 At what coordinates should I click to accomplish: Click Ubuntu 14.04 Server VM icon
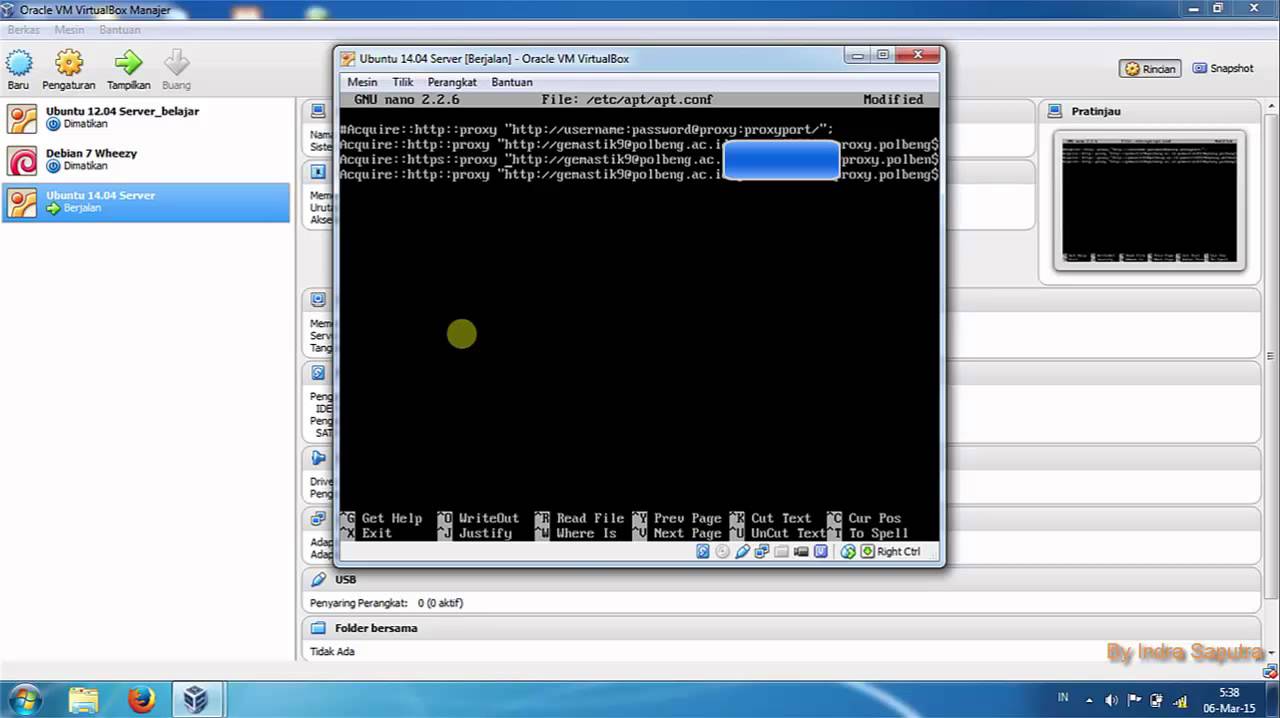tap(22, 203)
